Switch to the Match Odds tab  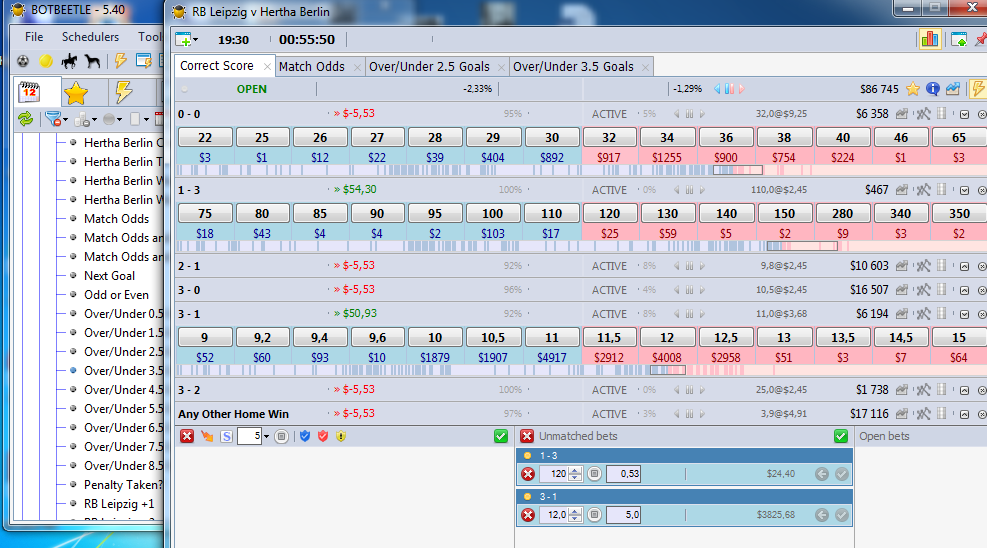[312, 67]
